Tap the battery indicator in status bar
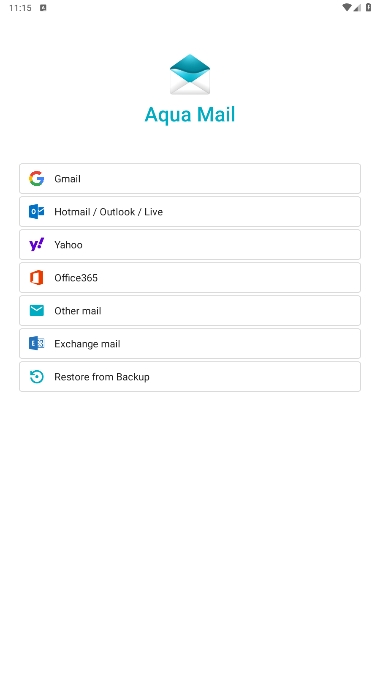 click(x=368, y=7)
